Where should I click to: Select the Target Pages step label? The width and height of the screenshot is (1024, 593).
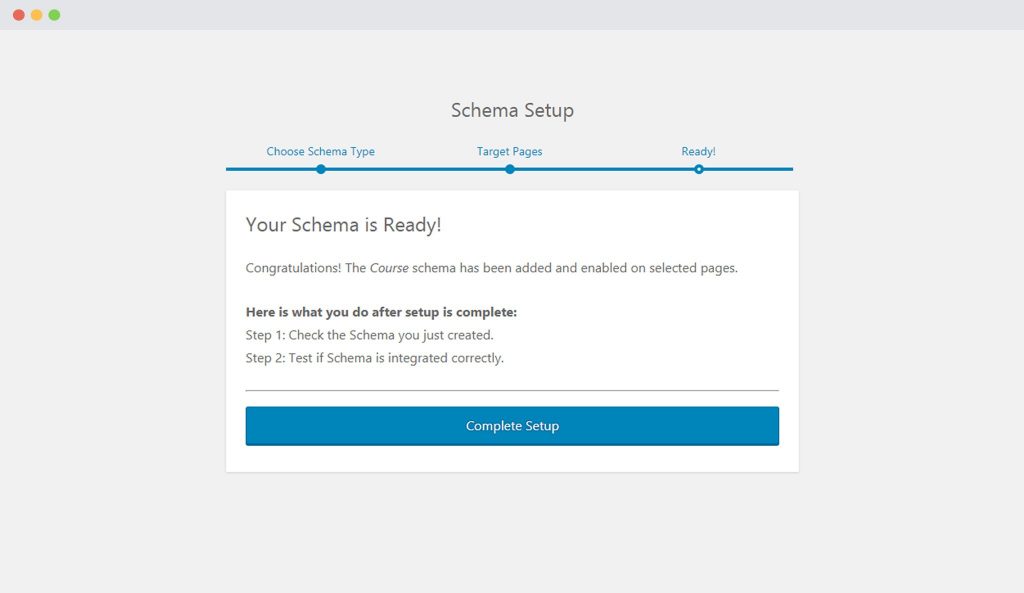click(x=509, y=152)
